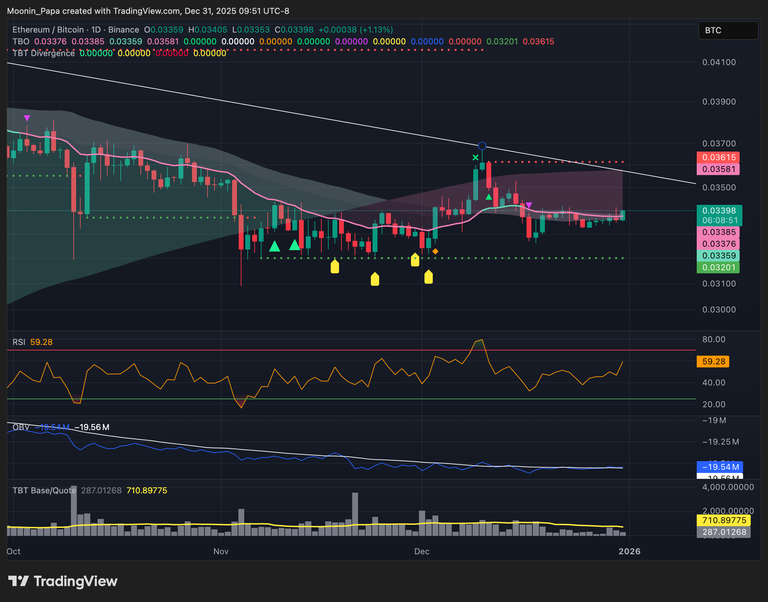
Task: Select the TBT Divergence indicator legend
Action: click(x=43, y=52)
